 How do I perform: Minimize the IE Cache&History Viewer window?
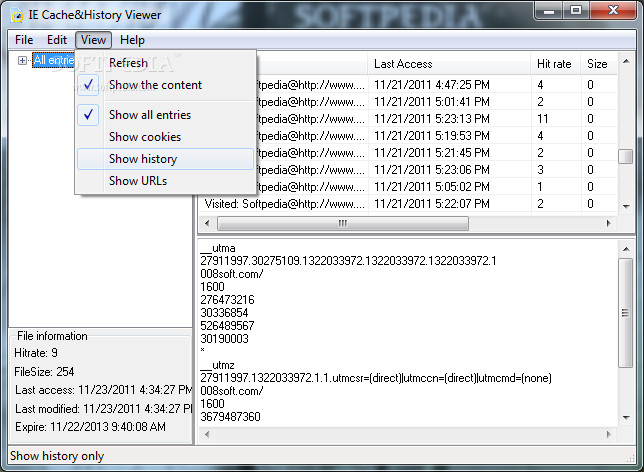(549, 11)
